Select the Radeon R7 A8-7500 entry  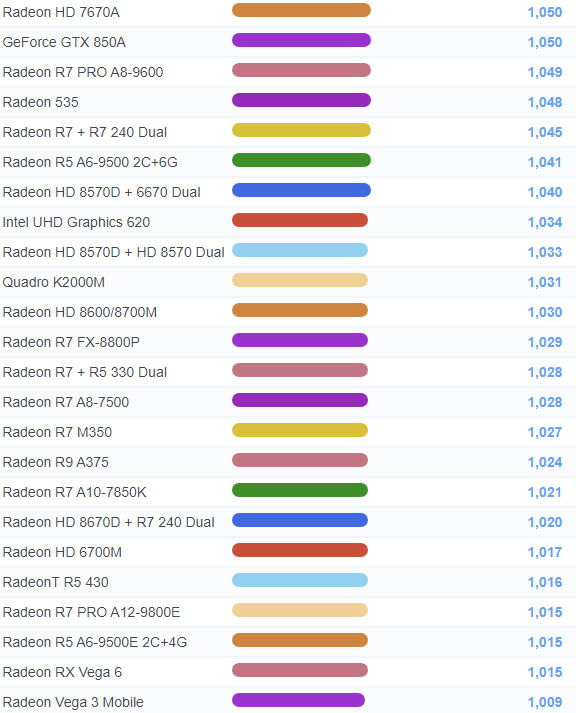[65, 402]
